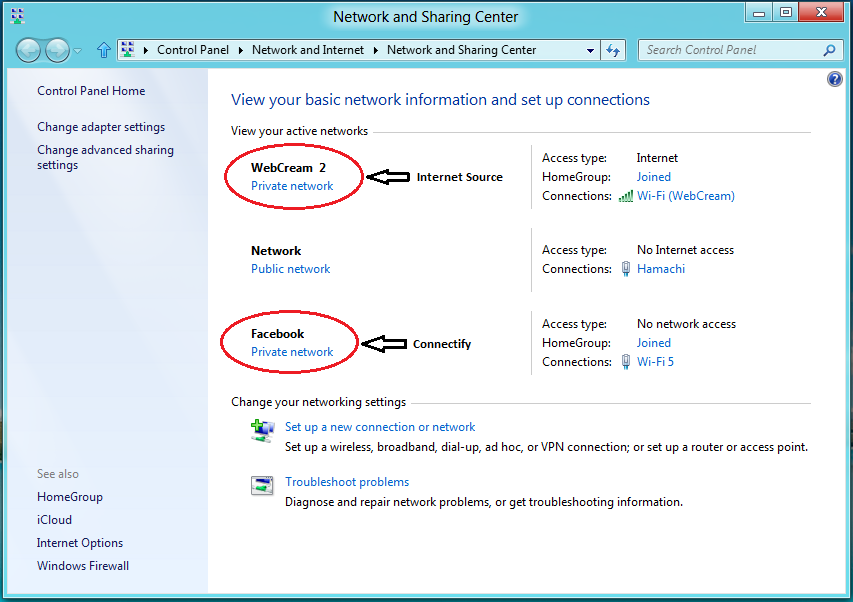
Task: Click 'Change your networking settings' heading
Action: click(x=318, y=402)
